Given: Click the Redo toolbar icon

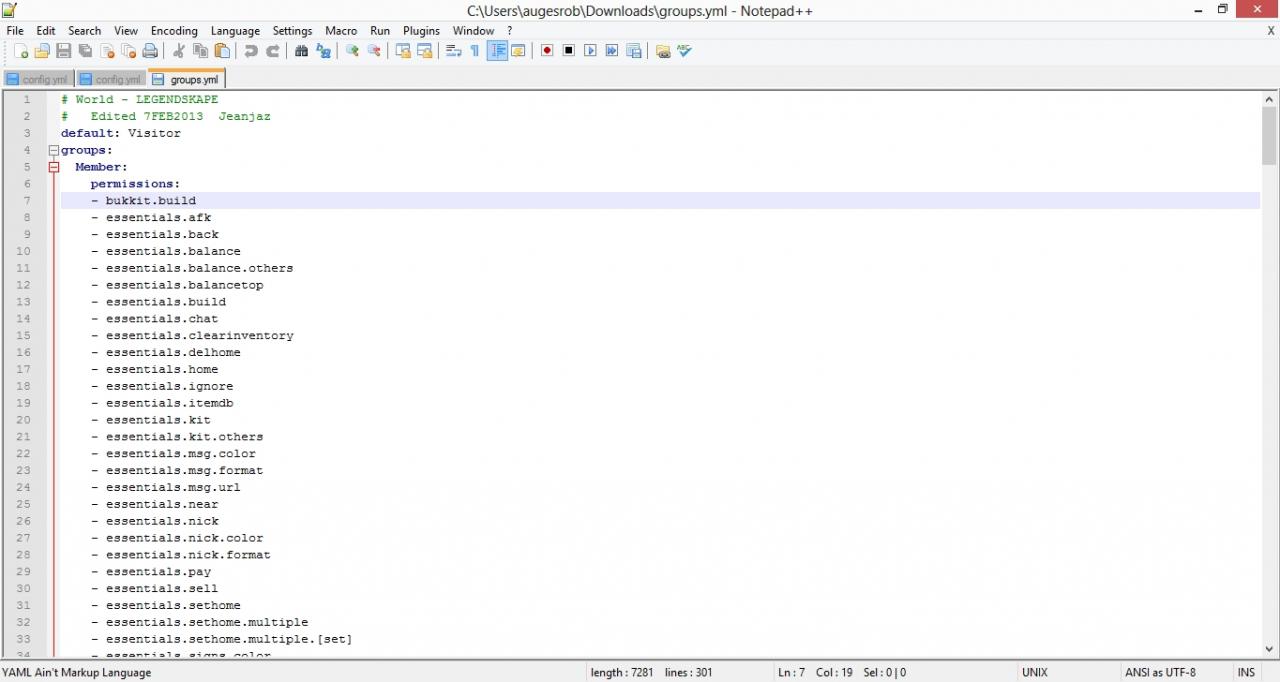Looking at the screenshot, I should click(x=272, y=51).
